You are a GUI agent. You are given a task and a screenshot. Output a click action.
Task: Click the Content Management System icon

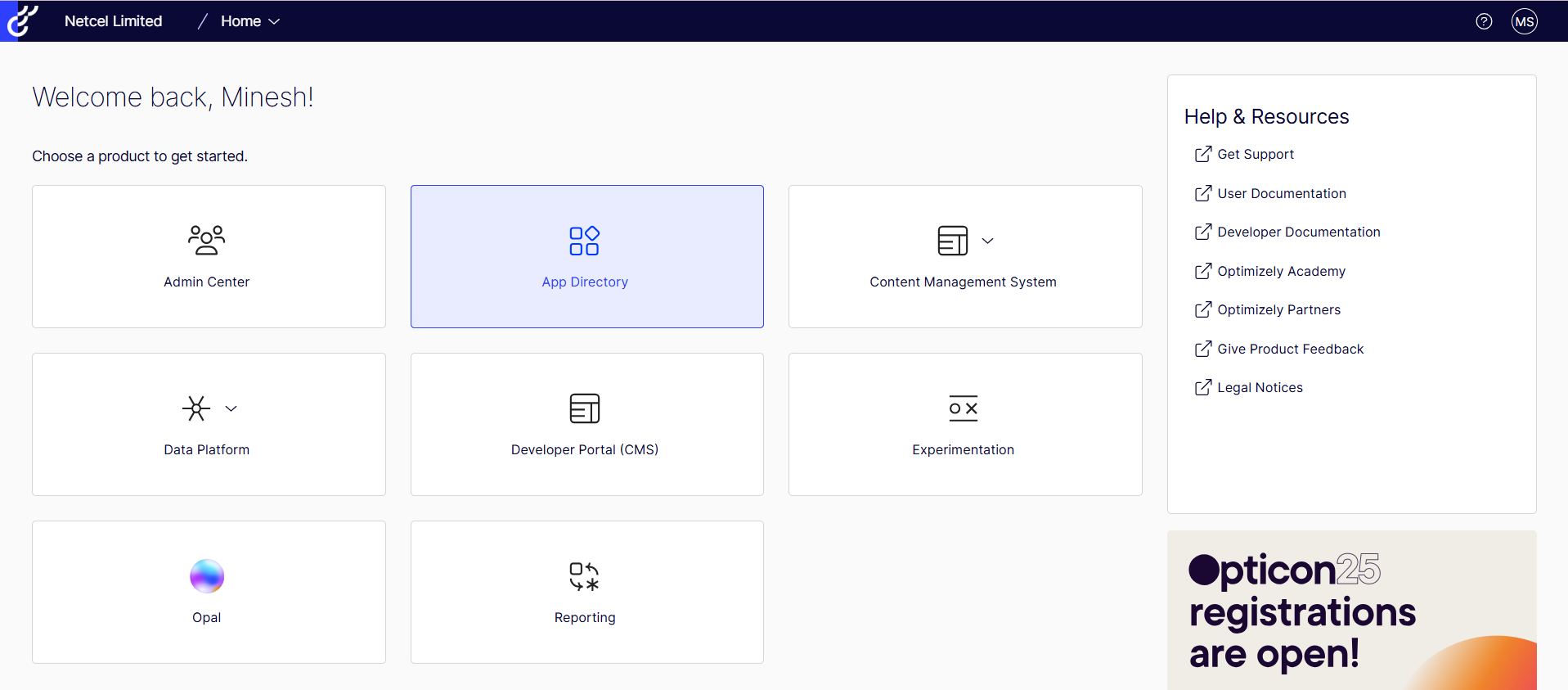click(953, 241)
